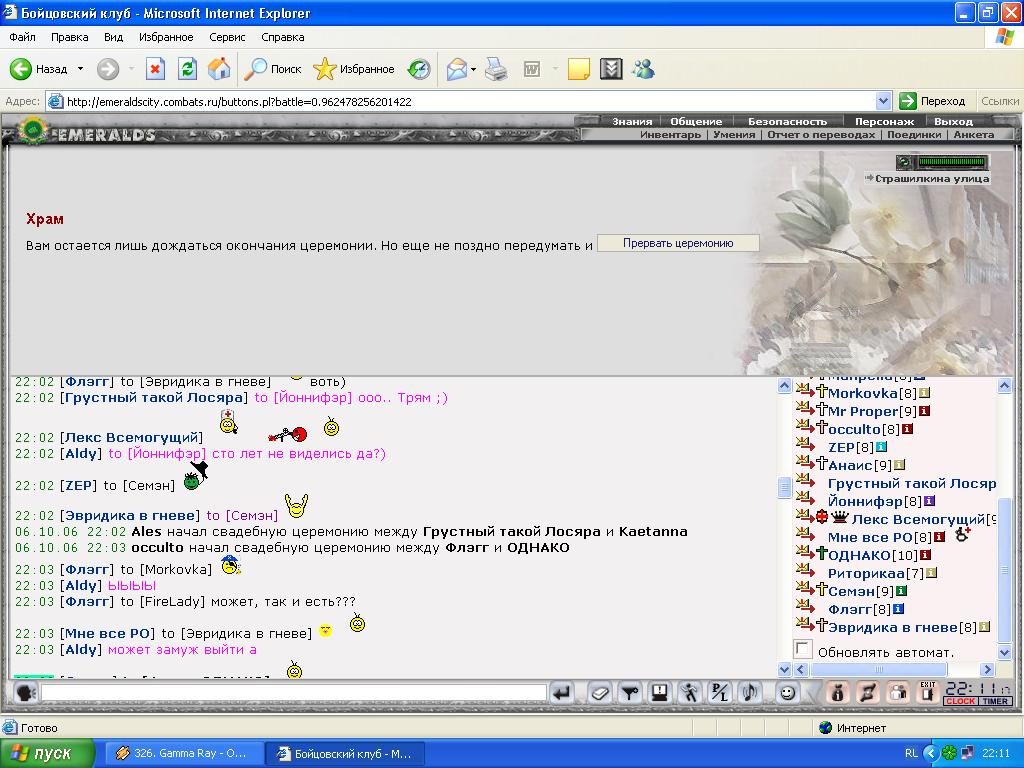The image size is (1024, 768).
Task: Open the Анкета link
Action: coord(973,135)
